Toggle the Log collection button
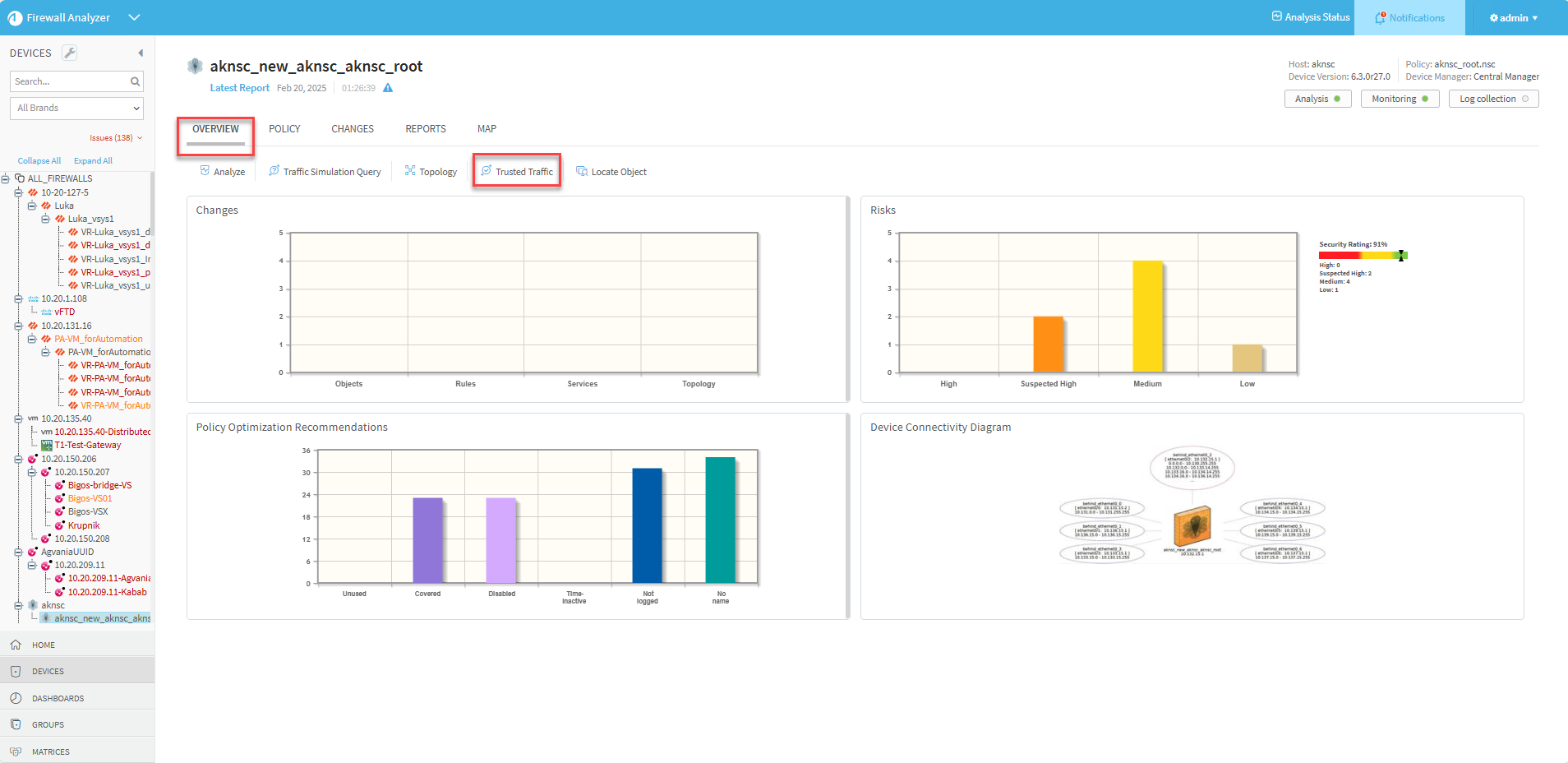1568x763 pixels. [1493, 99]
